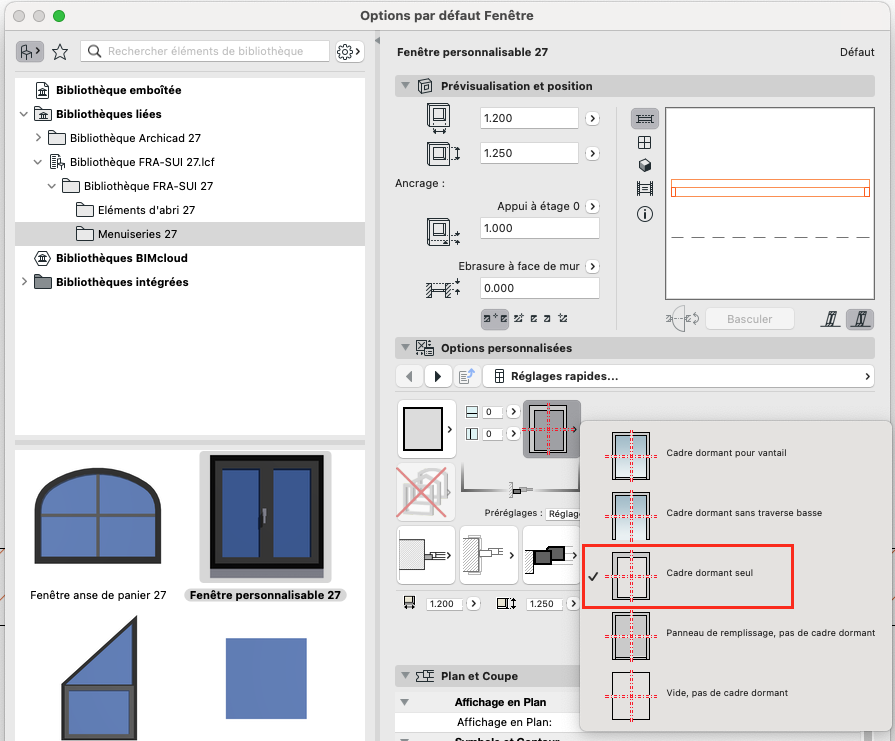The image size is (895, 741).
Task: Select the Eléments d'abri 27 folder
Action: (146, 210)
